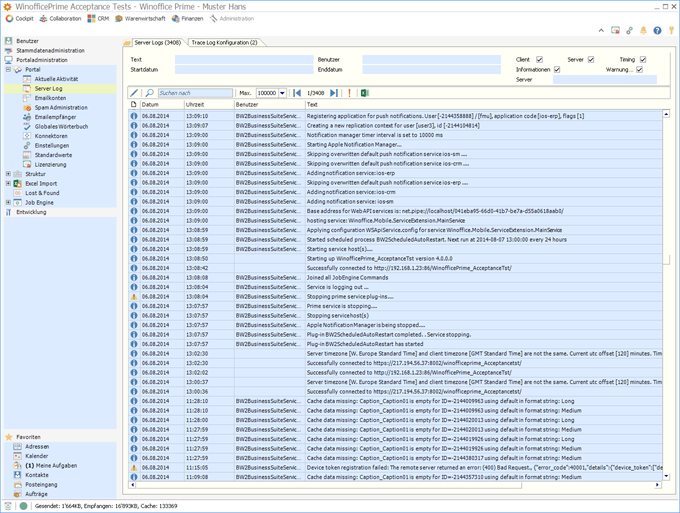Open Emailkonten in the tree
680x513 pixels.
tap(50, 98)
